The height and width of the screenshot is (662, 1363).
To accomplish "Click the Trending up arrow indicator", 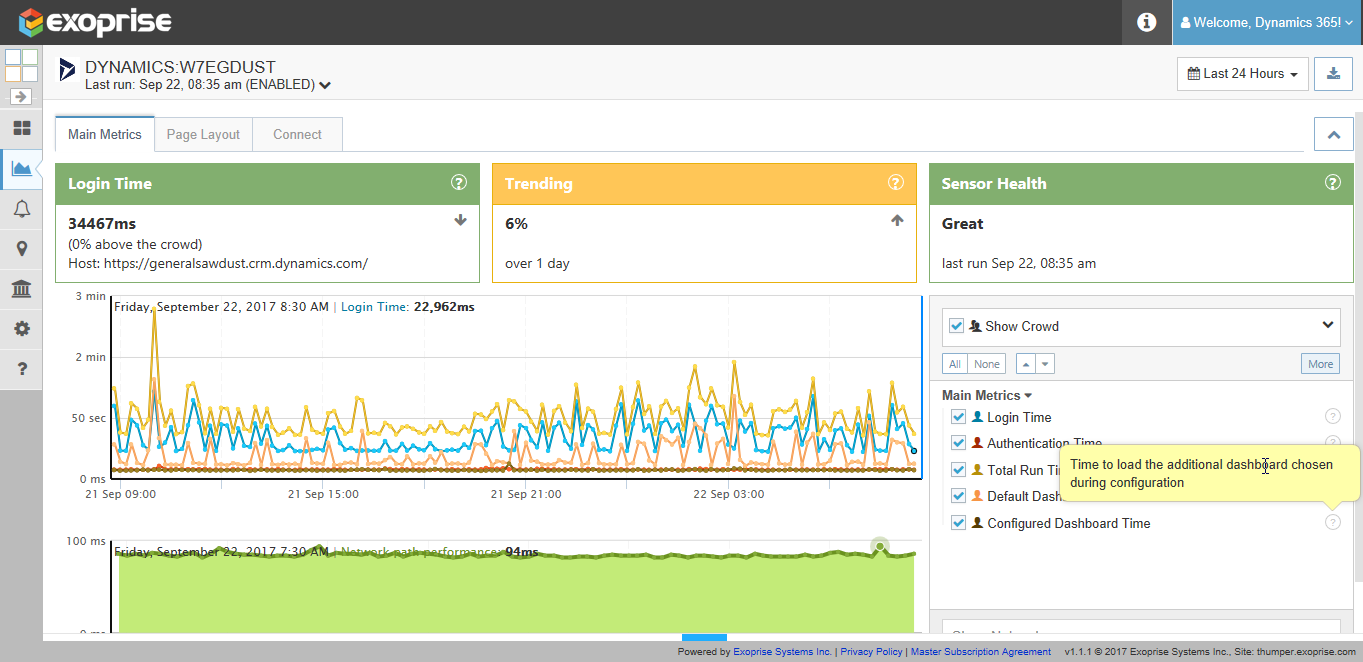I will (897, 220).
